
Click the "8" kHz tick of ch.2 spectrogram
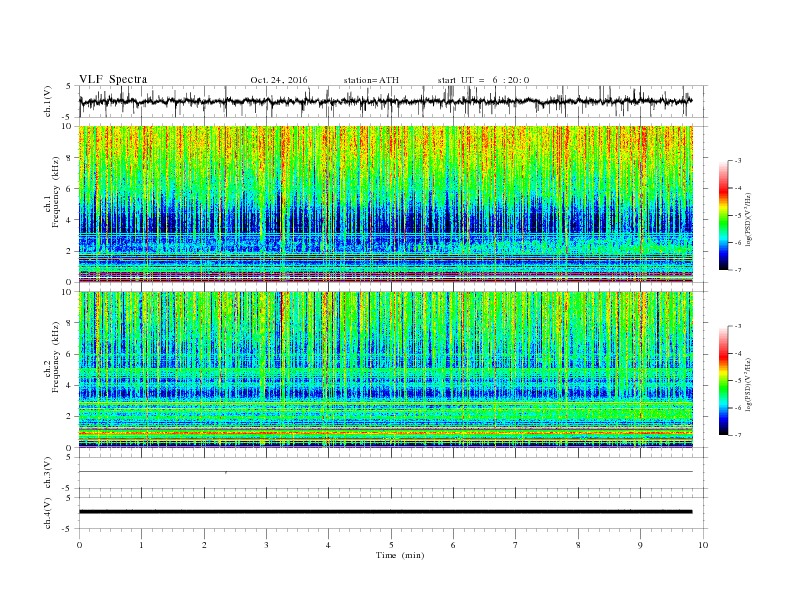click(70, 323)
